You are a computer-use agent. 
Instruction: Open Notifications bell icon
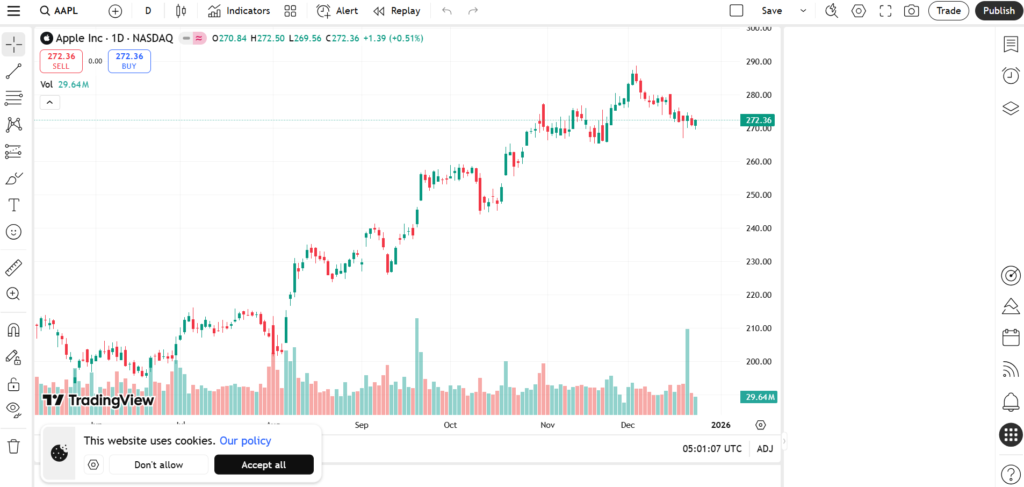1010,402
